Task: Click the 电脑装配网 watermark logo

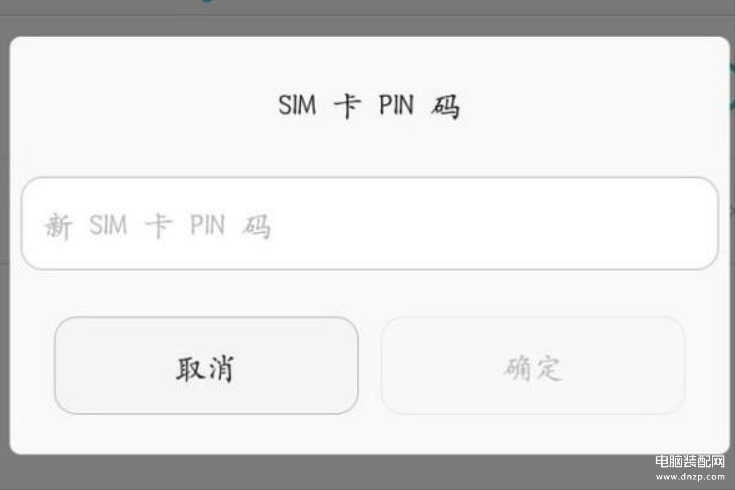Action: (x=690, y=461)
